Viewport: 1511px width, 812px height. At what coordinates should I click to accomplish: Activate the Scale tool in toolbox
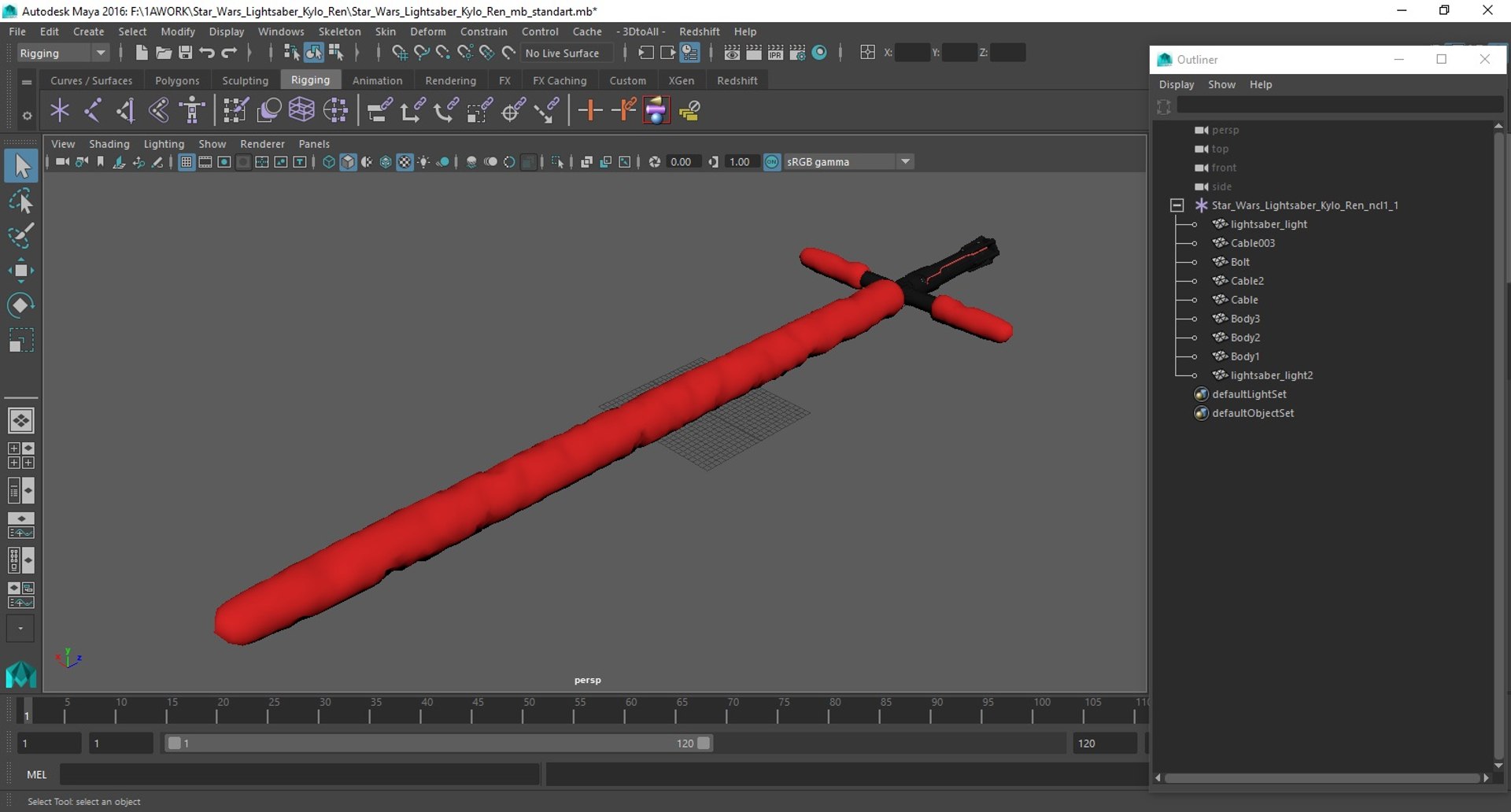pos(21,340)
